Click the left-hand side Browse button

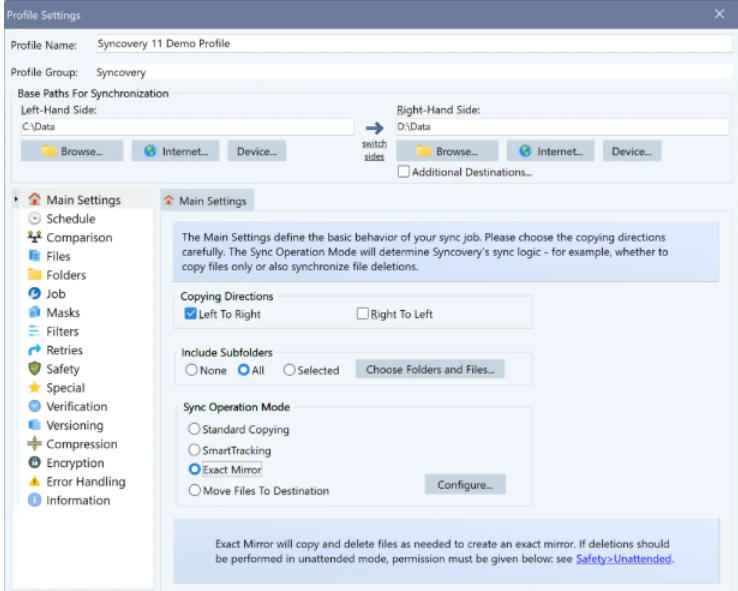tap(72, 151)
